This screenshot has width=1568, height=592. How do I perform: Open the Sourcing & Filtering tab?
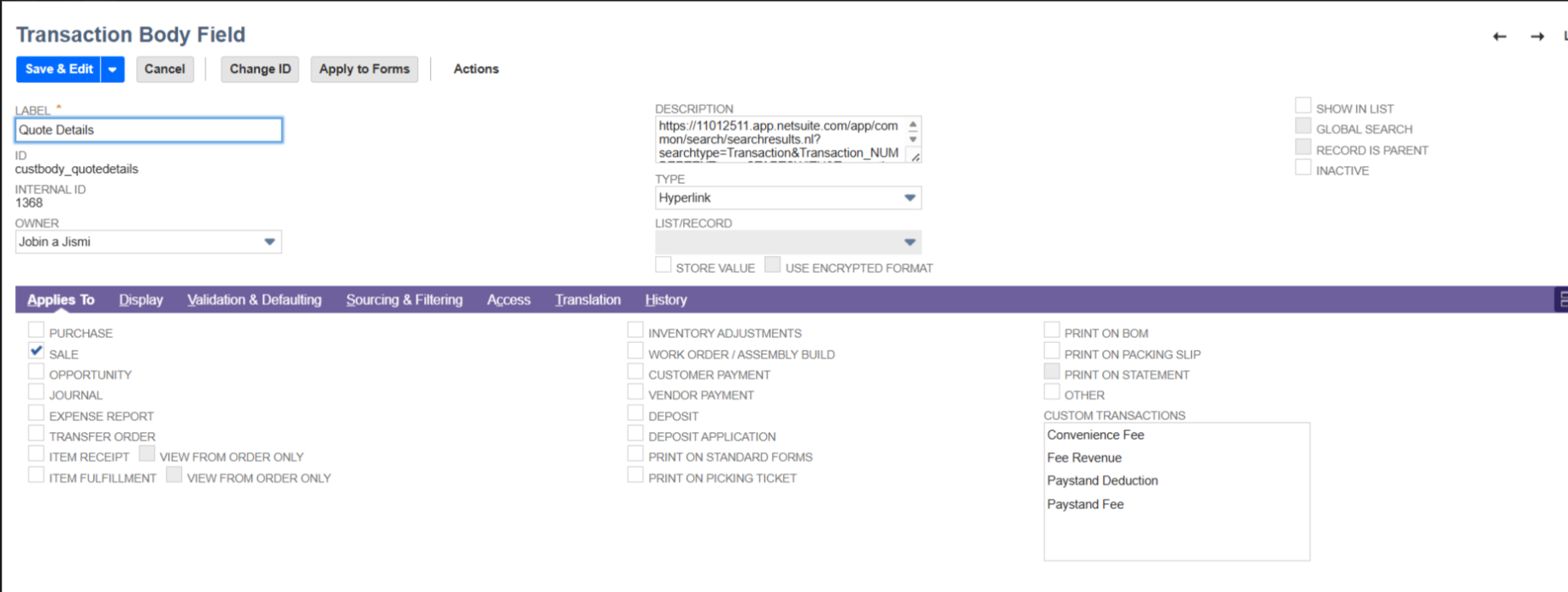404,300
